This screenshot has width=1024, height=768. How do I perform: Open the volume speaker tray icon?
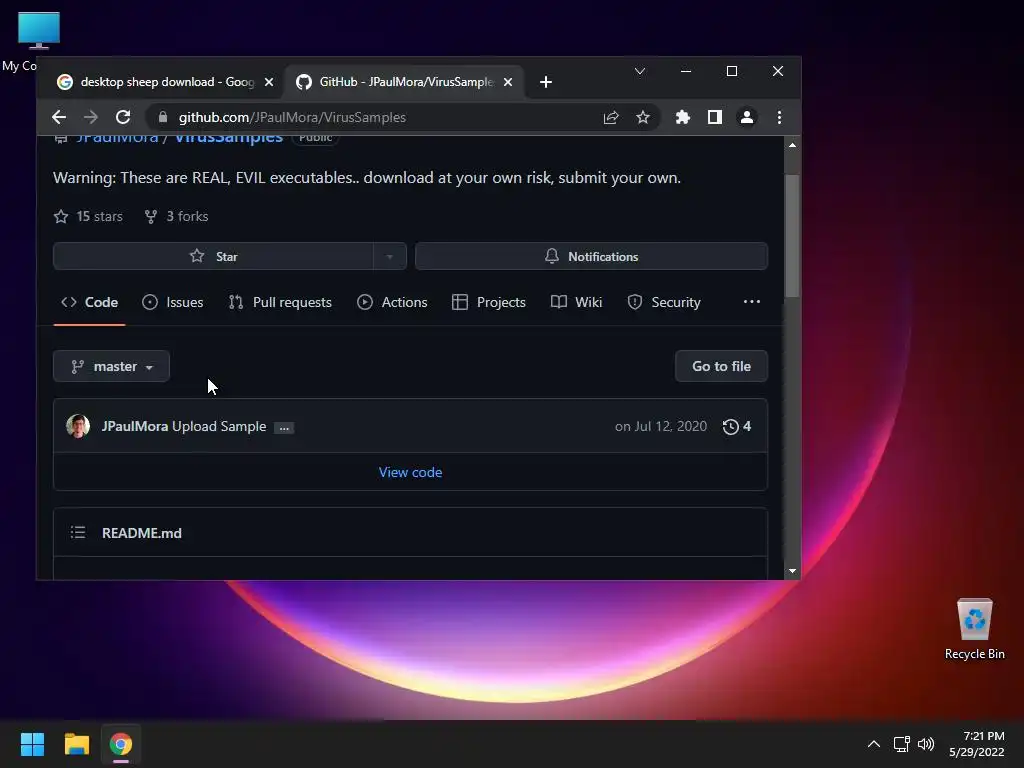pyautogui.click(x=926, y=744)
